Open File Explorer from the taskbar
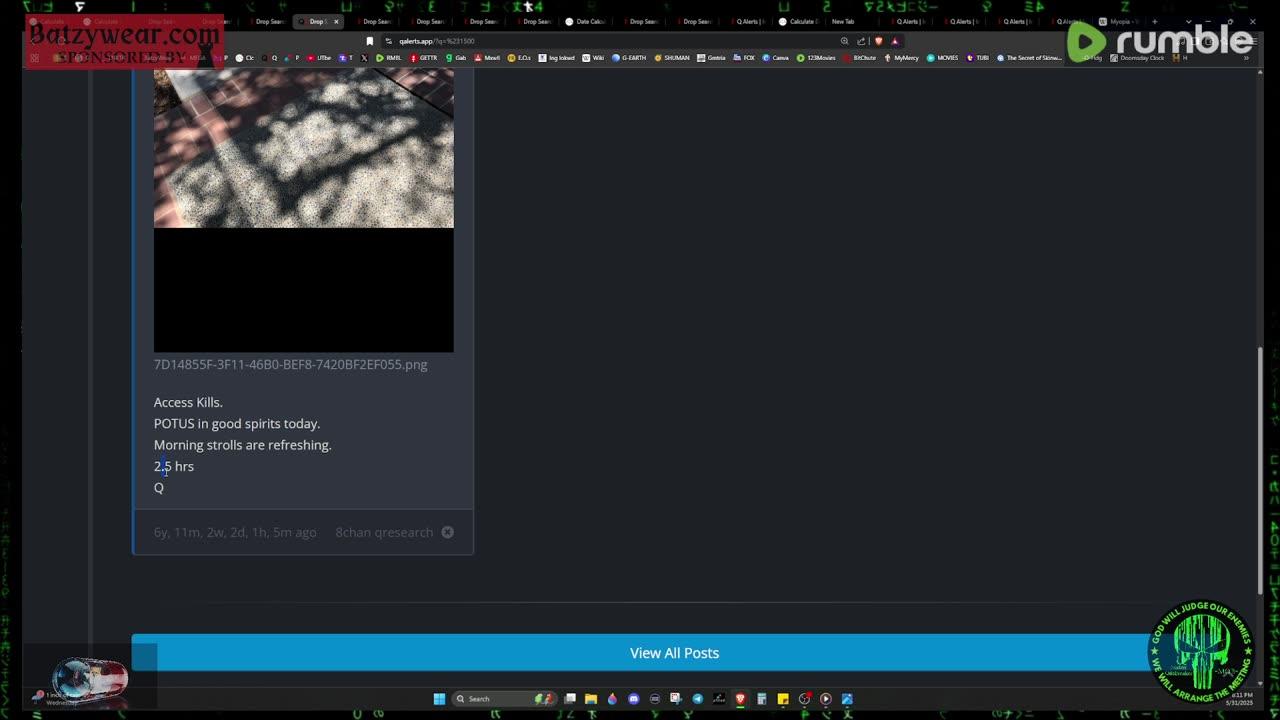 [591, 699]
